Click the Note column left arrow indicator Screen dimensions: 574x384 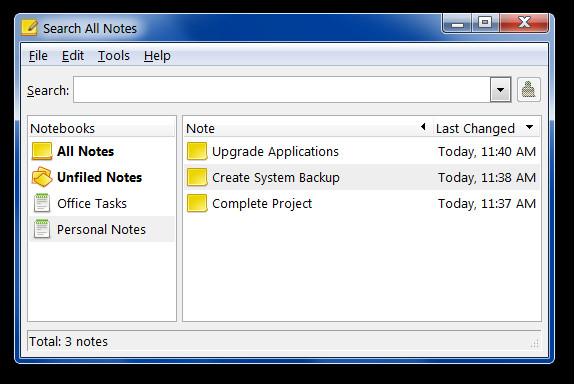423,127
